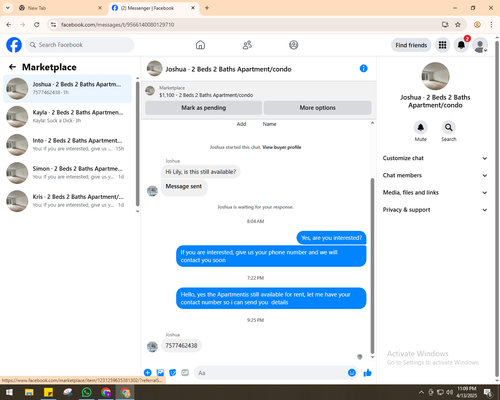
Task: Open Into conversation in chat list
Action: (67, 145)
